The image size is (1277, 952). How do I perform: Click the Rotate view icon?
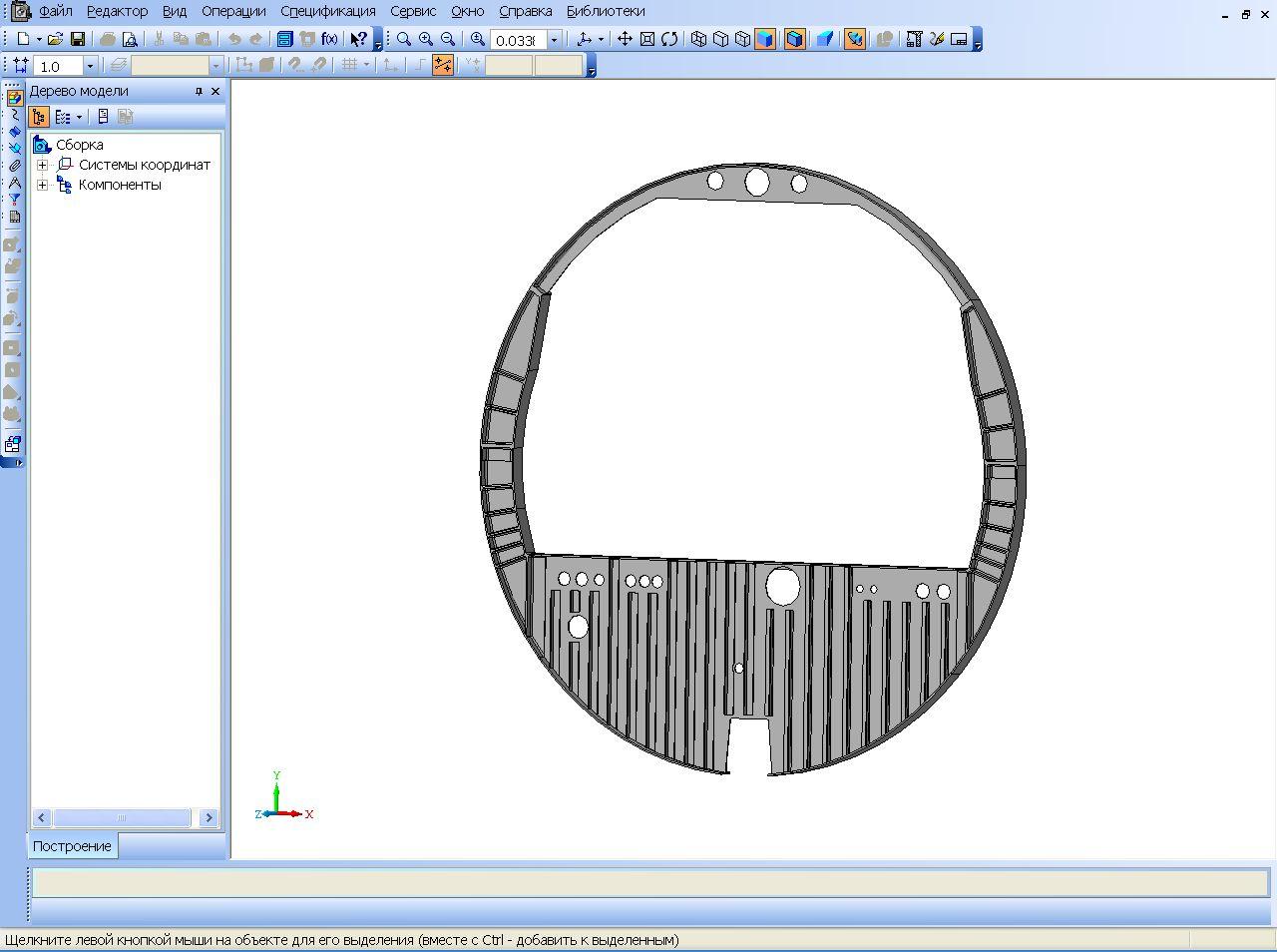click(669, 39)
